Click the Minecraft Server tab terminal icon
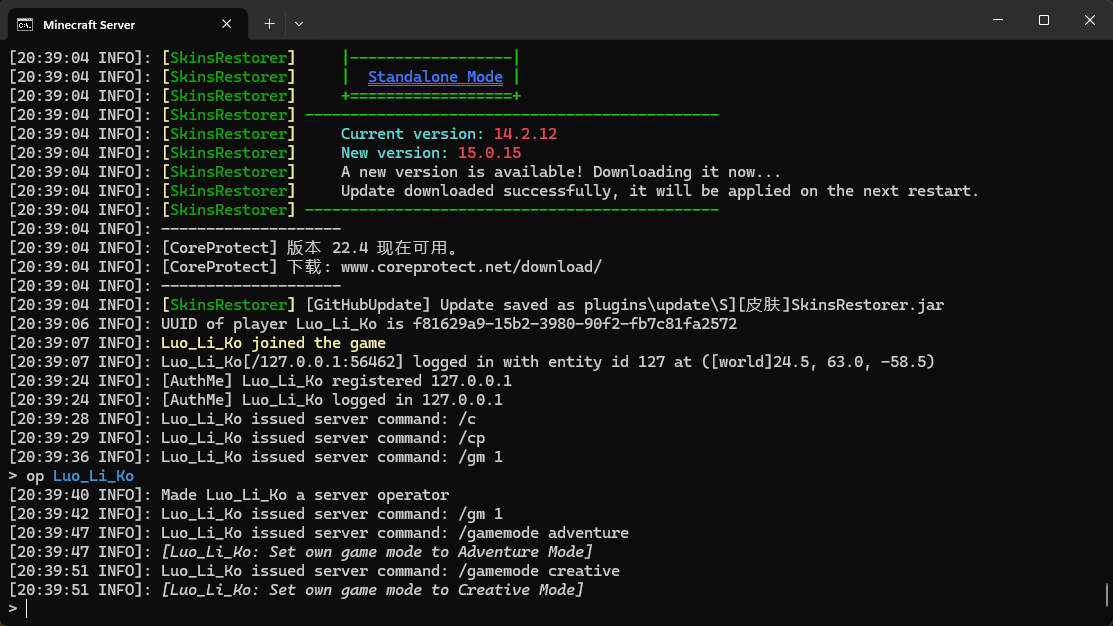 pyautogui.click(x=25, y=25)
